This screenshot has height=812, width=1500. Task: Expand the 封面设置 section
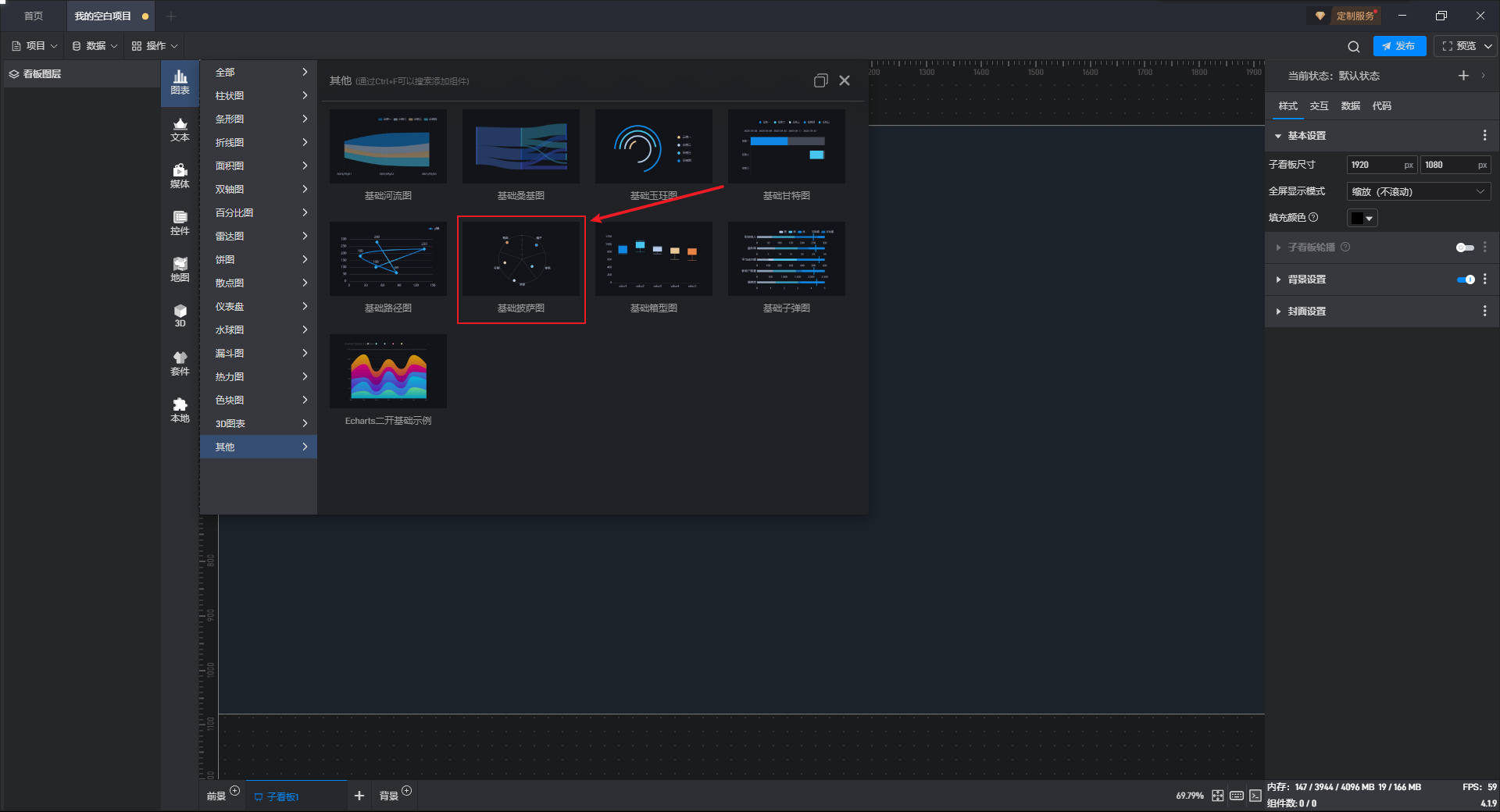coord(1307,312)
